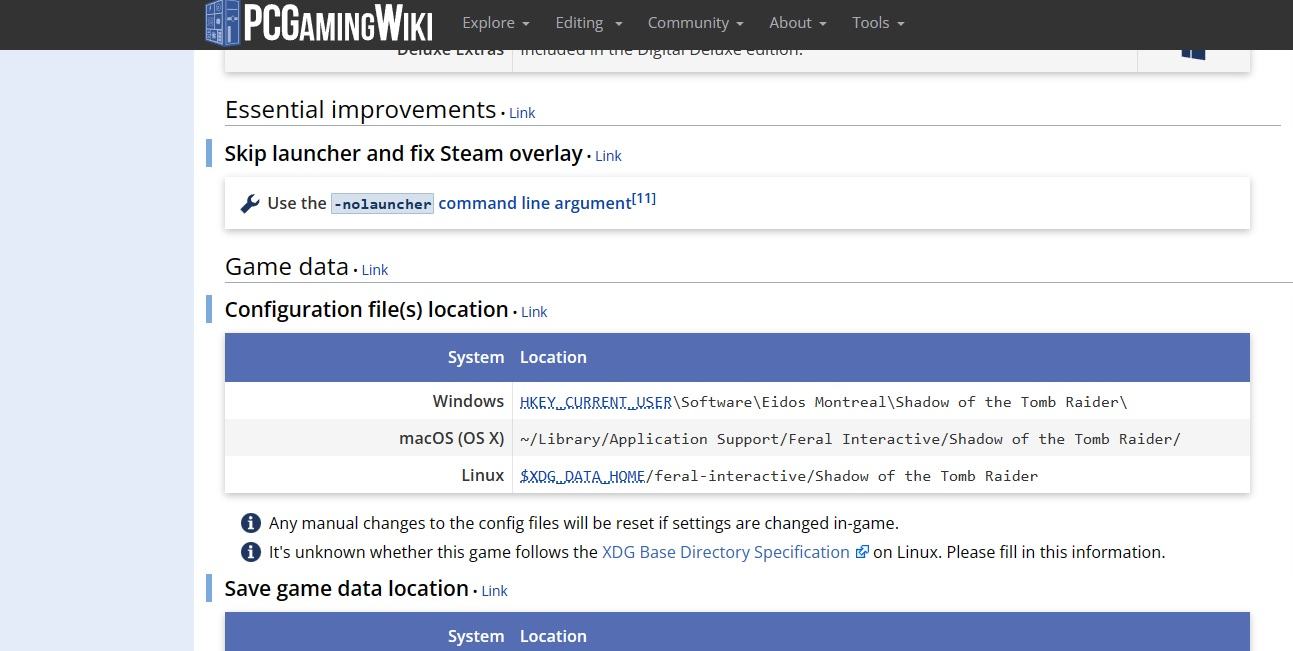The height and width of the screenshot is (651, 1293).
Task: Click Location header in save game table
Action: (553, 636)
